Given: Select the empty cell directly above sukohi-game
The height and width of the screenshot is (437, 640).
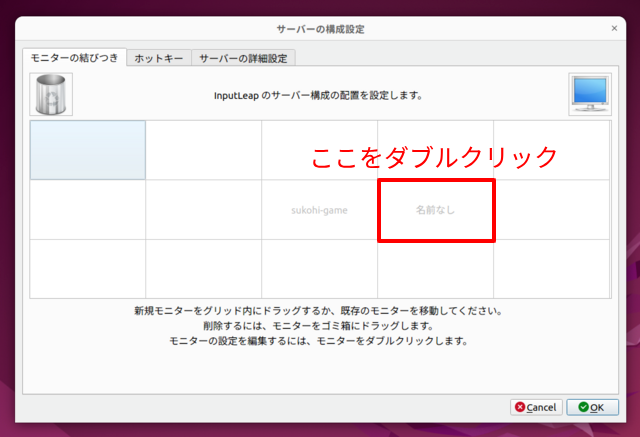Looking at the screenshot, I should (x=319, y=150).
